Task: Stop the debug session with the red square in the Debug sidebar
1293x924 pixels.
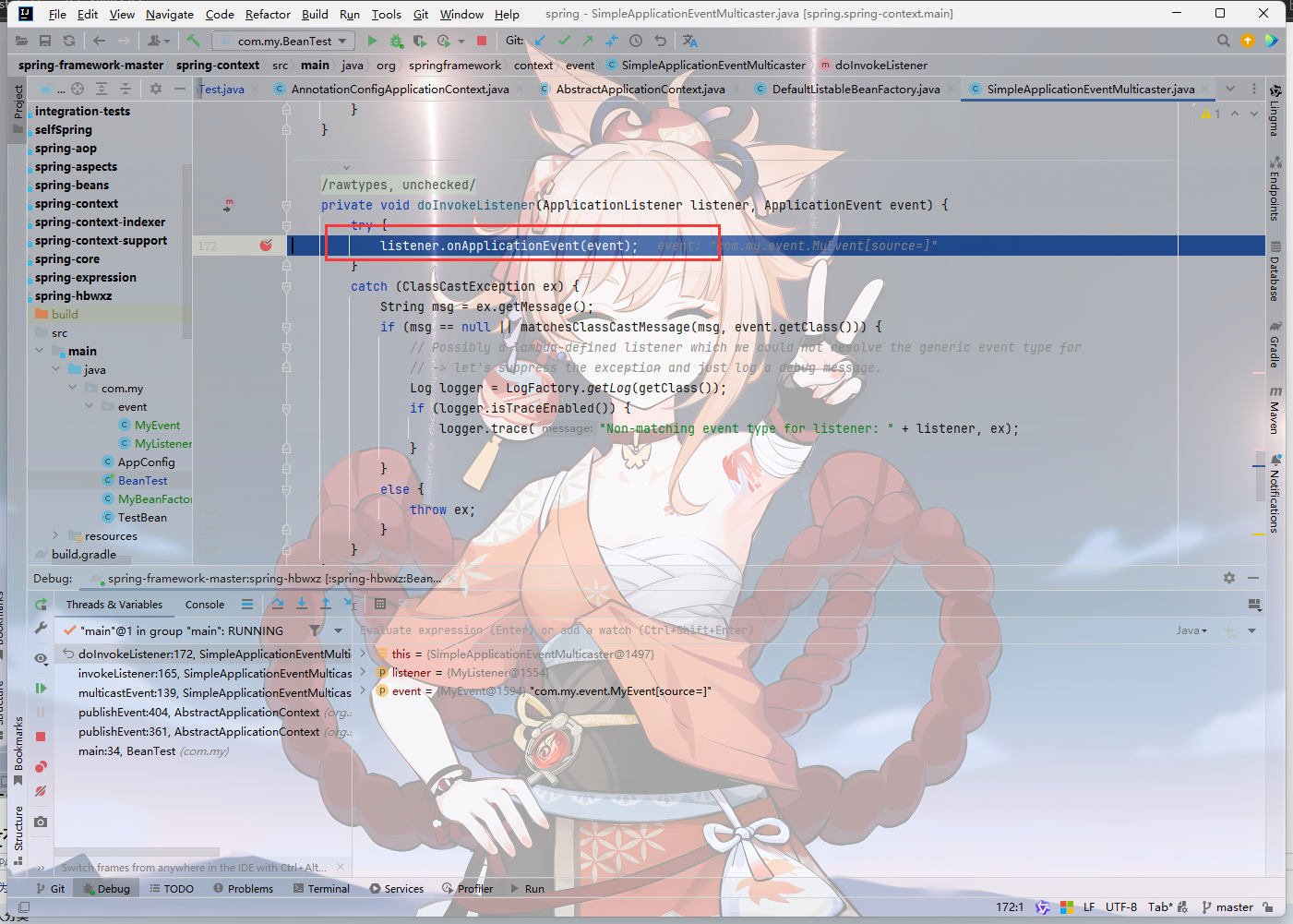Action: [x=41, y=736]
